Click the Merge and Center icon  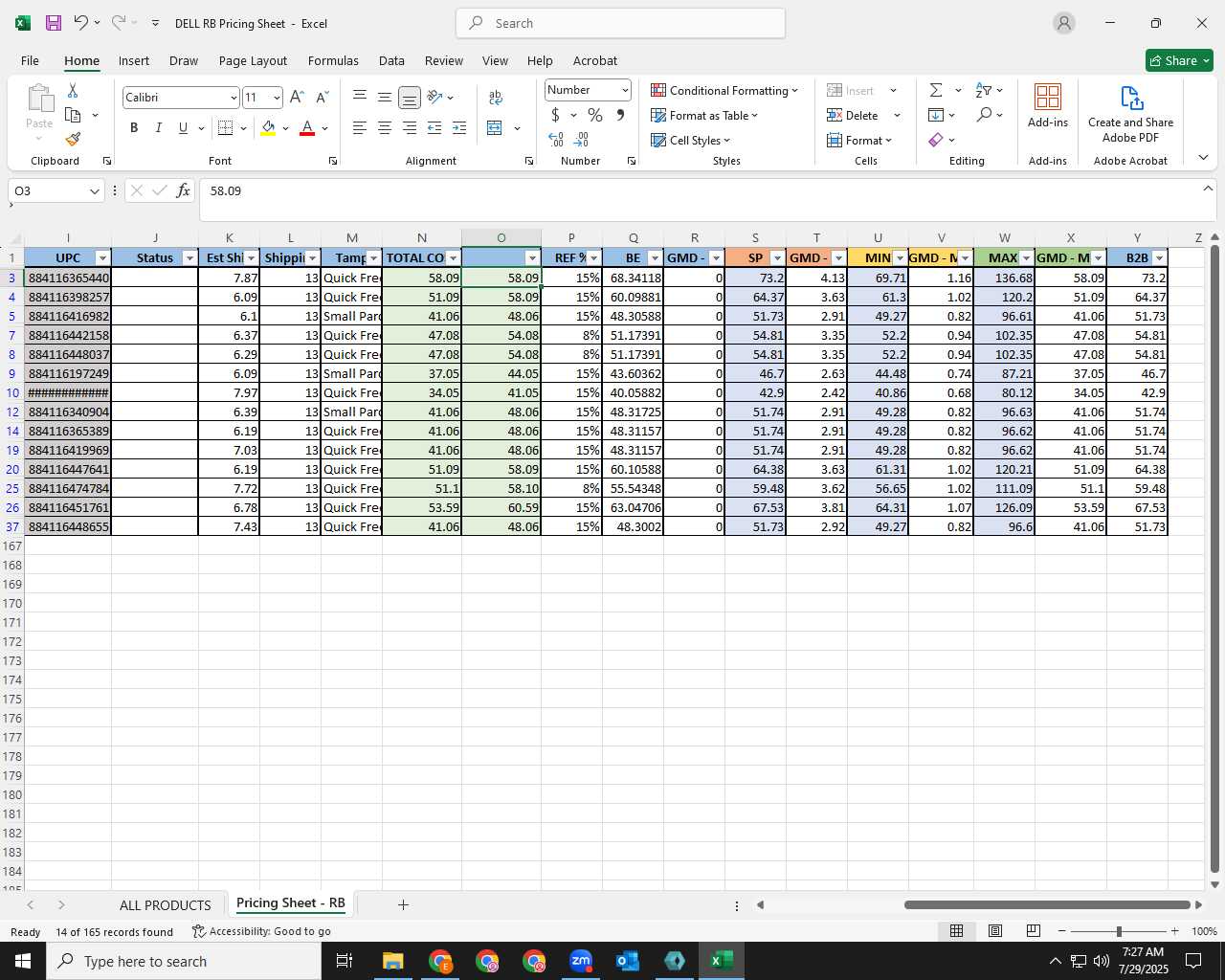click(x=495, y=128)
